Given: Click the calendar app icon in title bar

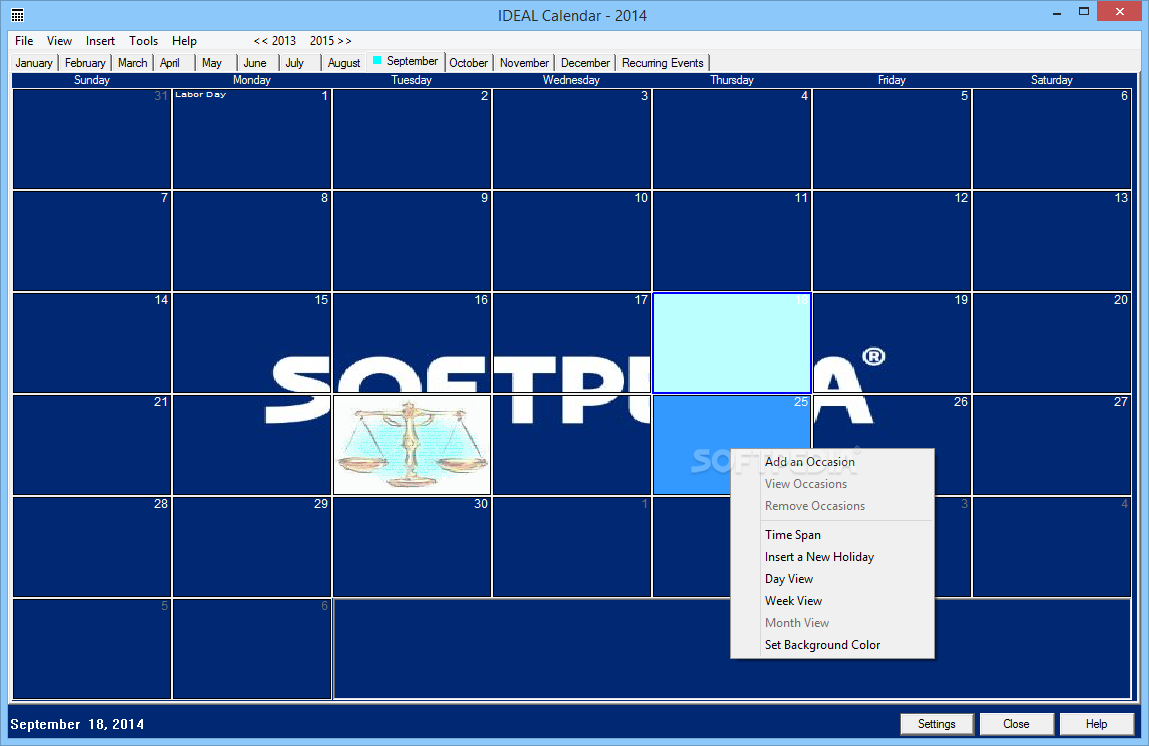Looking at the screenshot, I should tap(18, 15).
